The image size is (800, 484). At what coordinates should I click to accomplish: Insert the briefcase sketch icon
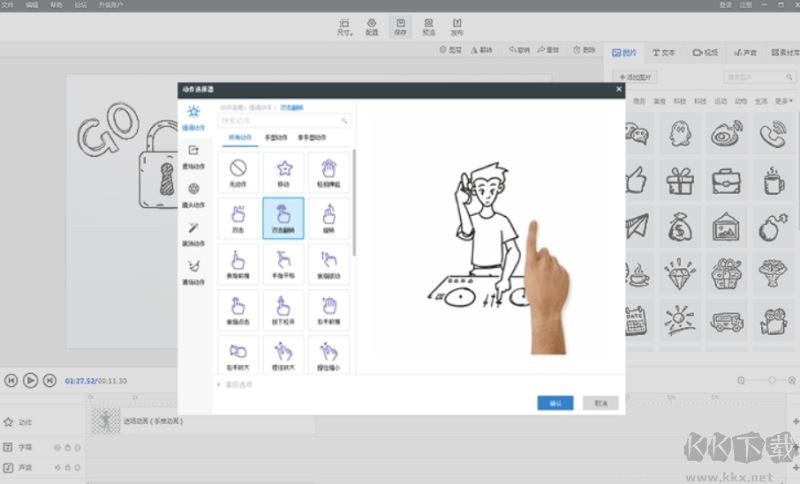pos(727,181)
